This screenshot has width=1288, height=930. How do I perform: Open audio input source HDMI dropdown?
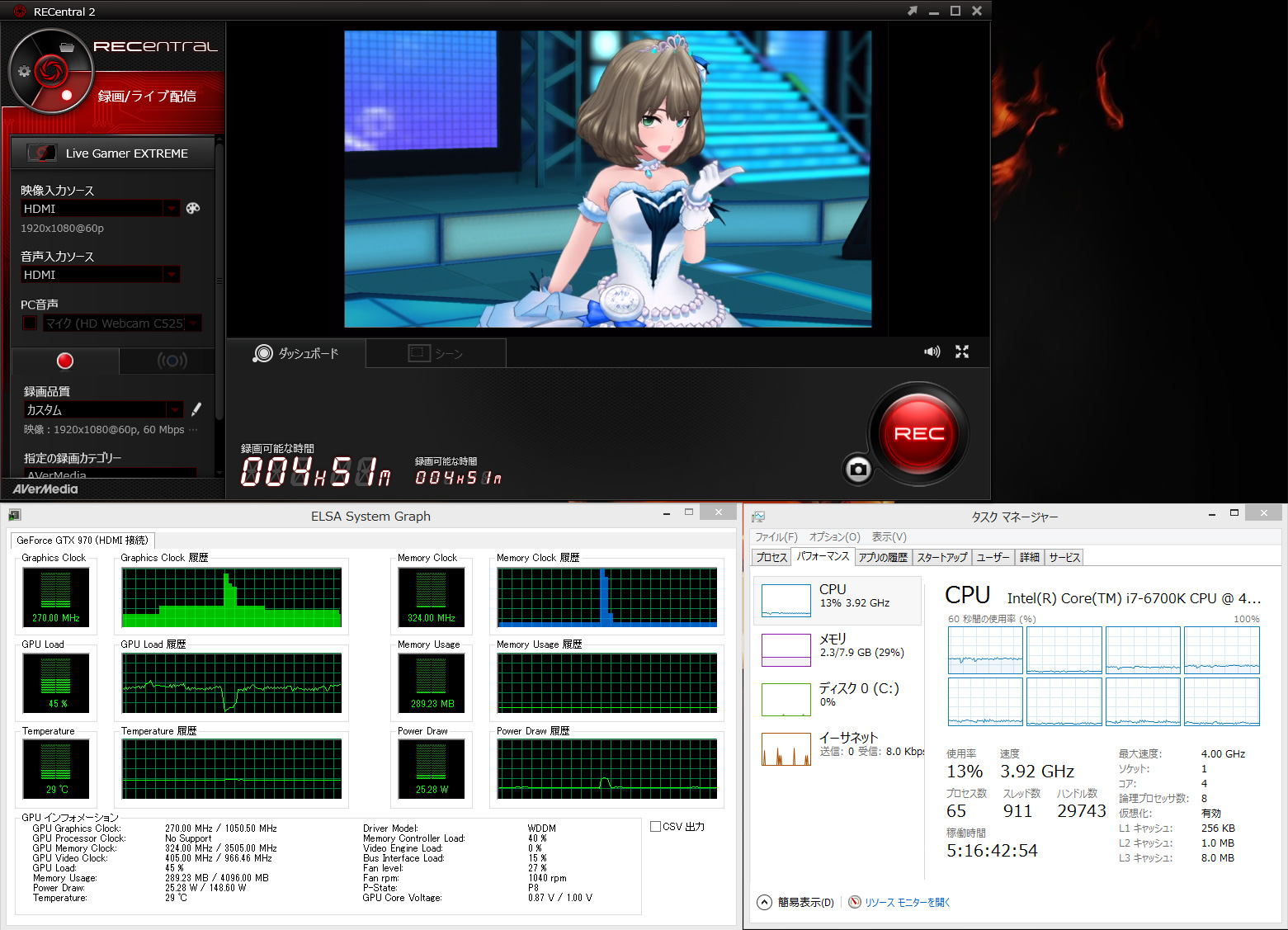100,274
